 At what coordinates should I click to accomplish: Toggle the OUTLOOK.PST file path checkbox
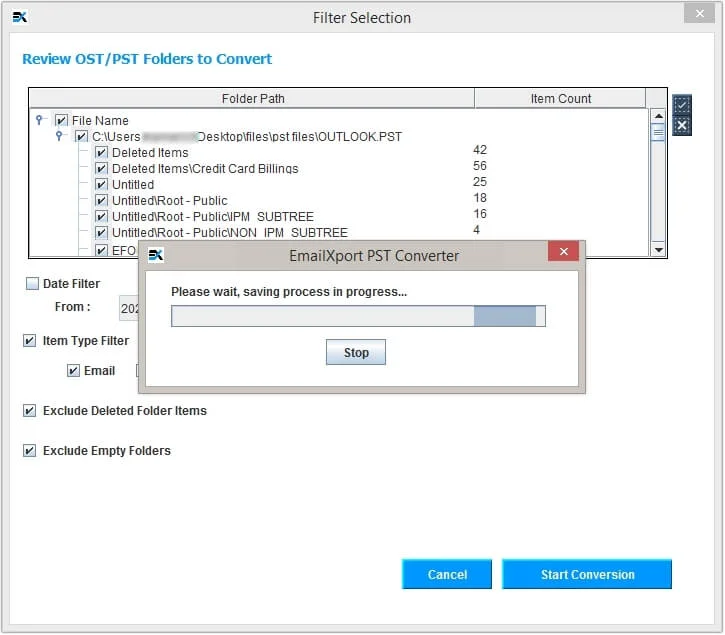[81, 136]
